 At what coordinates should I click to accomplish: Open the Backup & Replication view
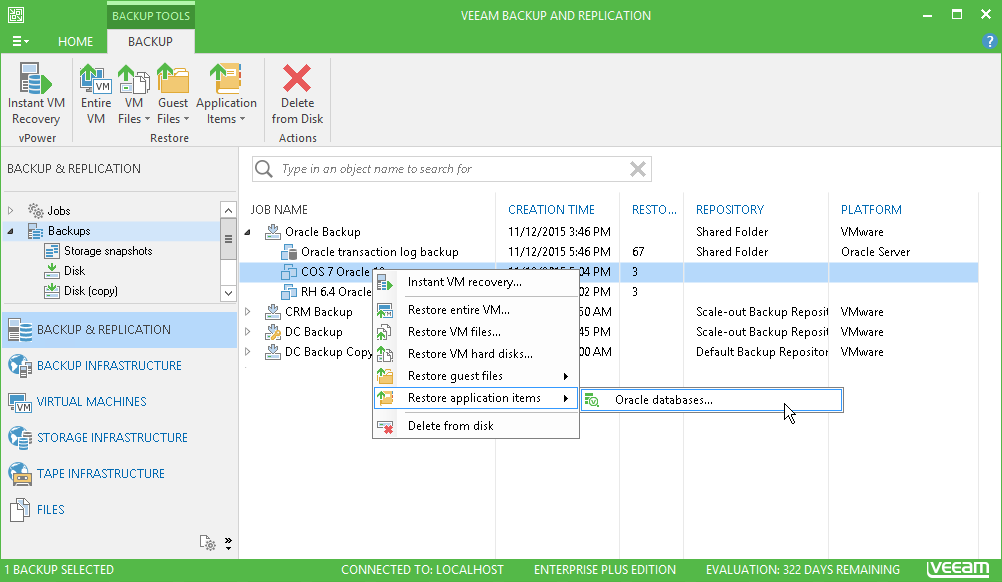click(x=119, y=330)
